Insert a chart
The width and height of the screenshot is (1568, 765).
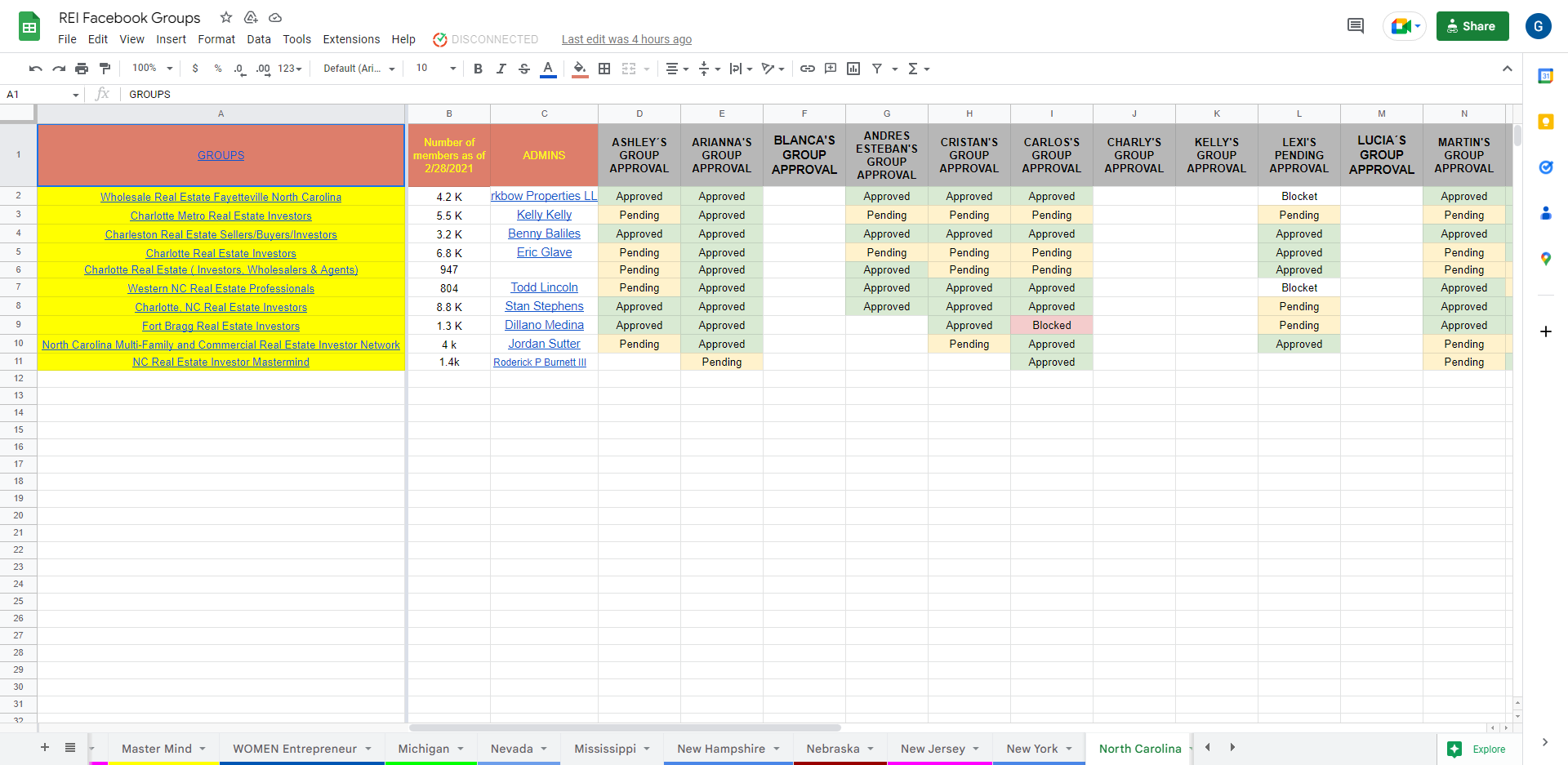pyautogui.click(x=853, y=69)
